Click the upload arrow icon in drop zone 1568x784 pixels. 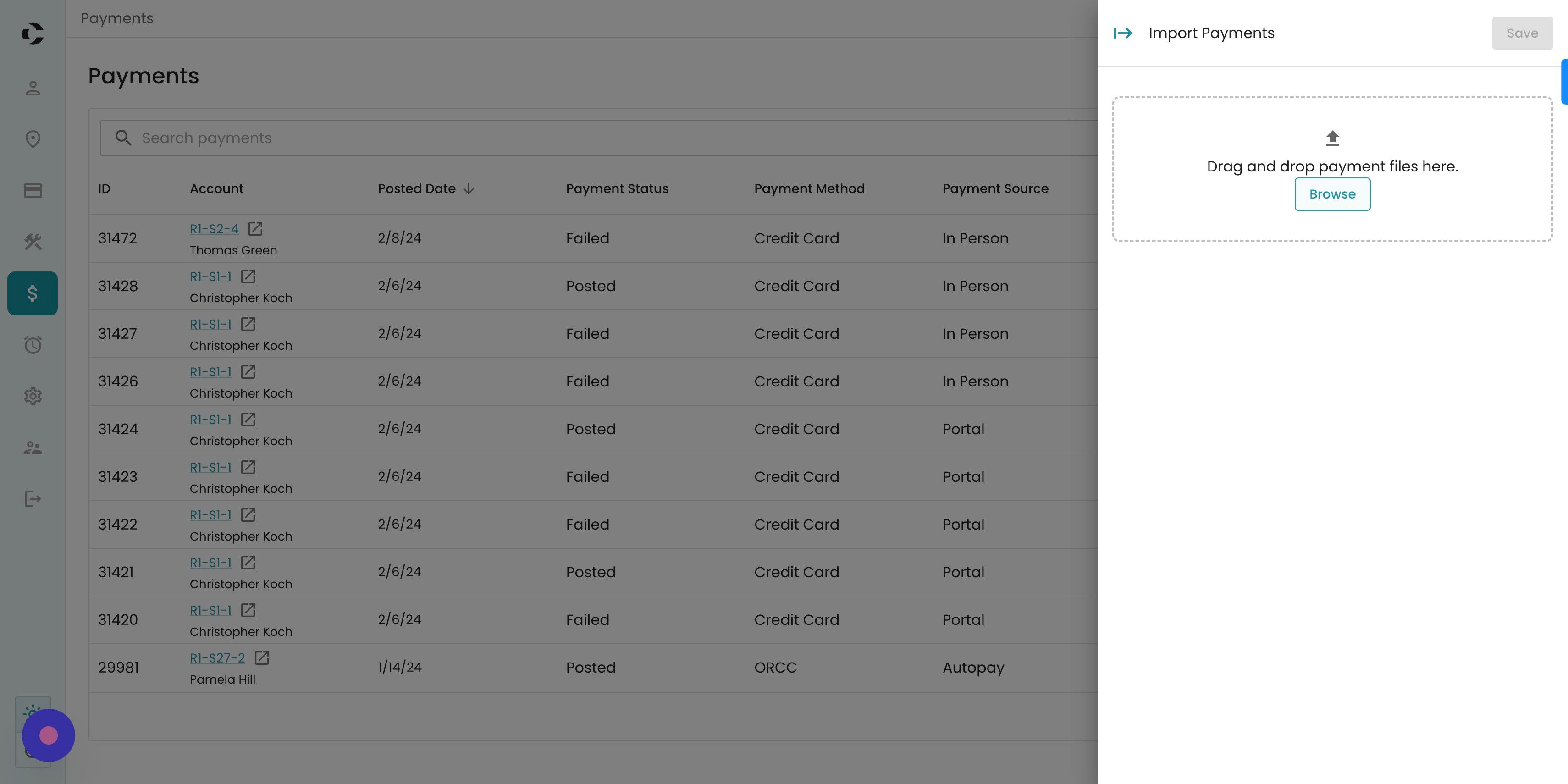(x=1332, y=138)
